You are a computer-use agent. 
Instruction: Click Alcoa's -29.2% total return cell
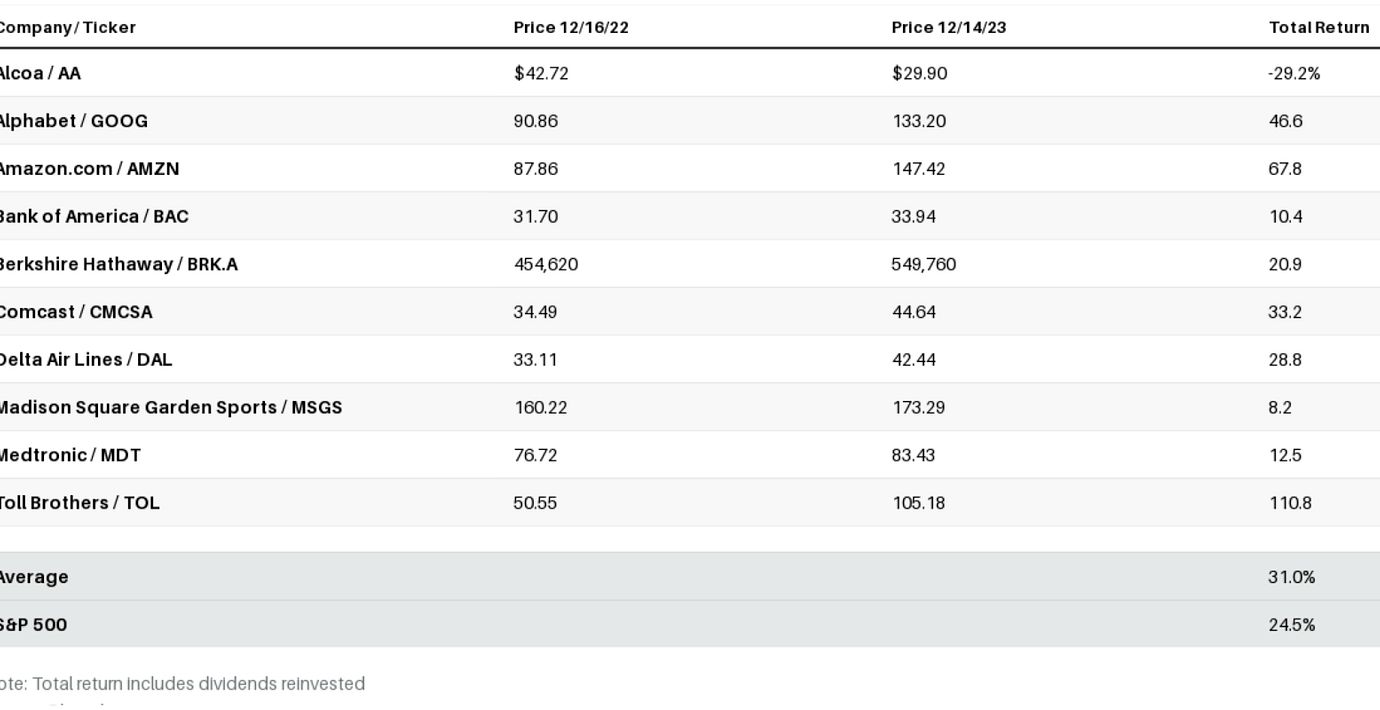(x=1294, y=73)
